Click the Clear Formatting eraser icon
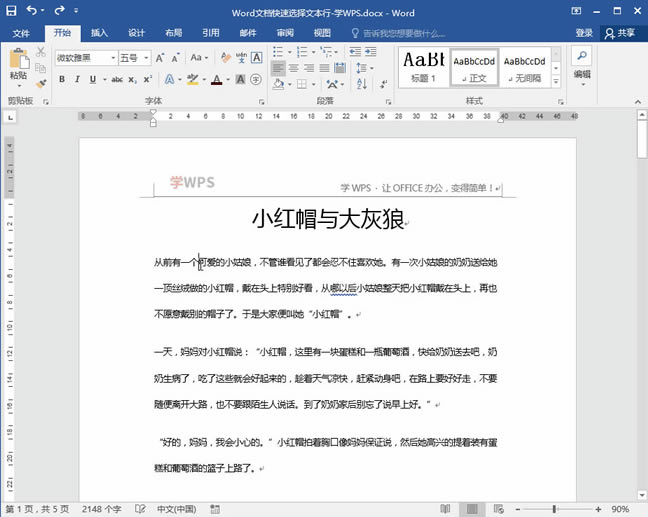 225,58
